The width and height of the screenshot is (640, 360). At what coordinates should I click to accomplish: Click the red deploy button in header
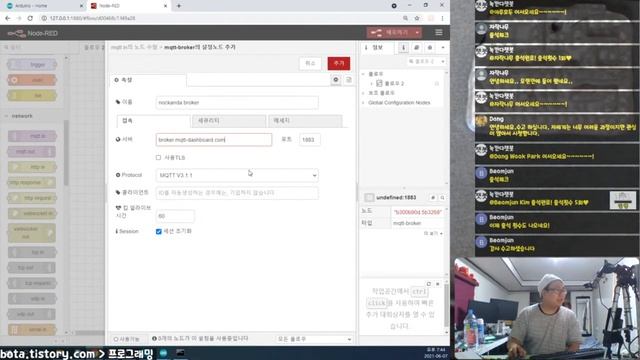tap(390, 33)
